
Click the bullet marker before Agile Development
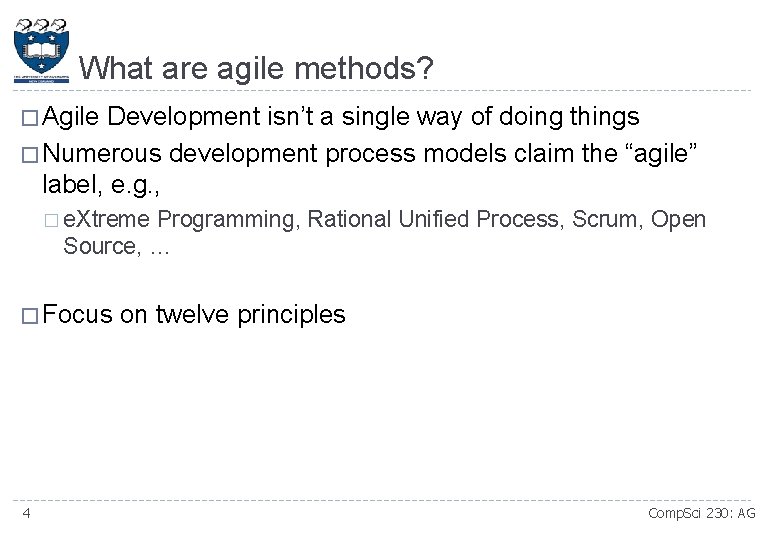pos(30,118)
